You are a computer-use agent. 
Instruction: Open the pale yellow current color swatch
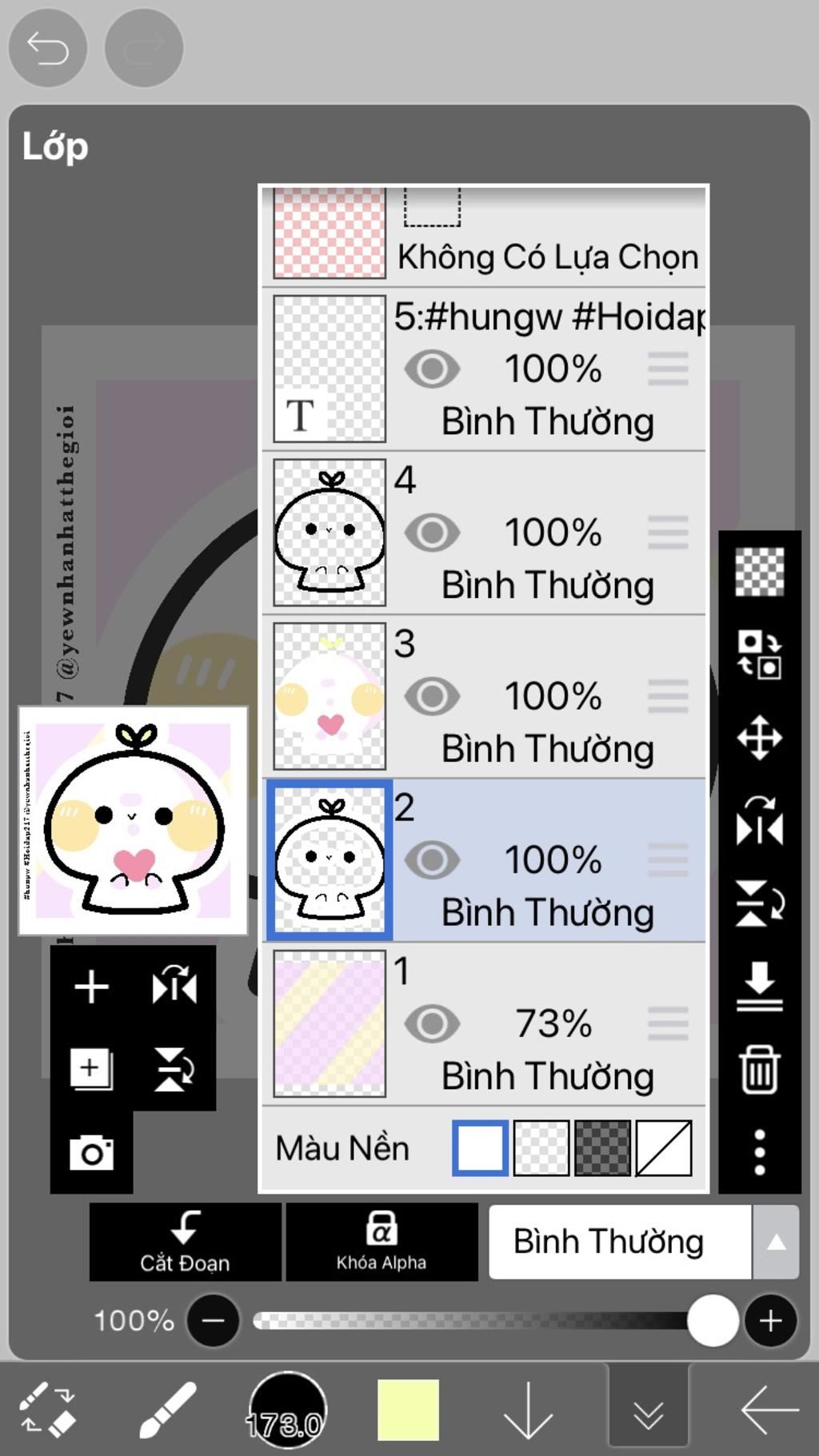pos(408,1410)
